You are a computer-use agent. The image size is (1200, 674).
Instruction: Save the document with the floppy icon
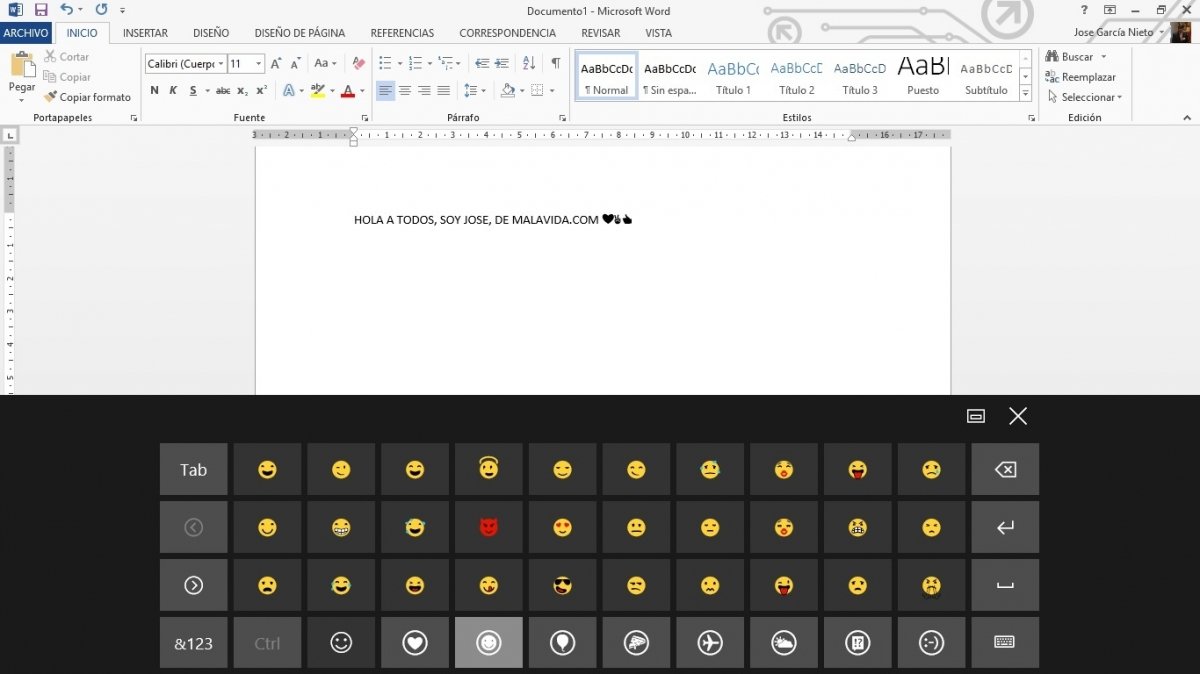click(x=41, y=10)
